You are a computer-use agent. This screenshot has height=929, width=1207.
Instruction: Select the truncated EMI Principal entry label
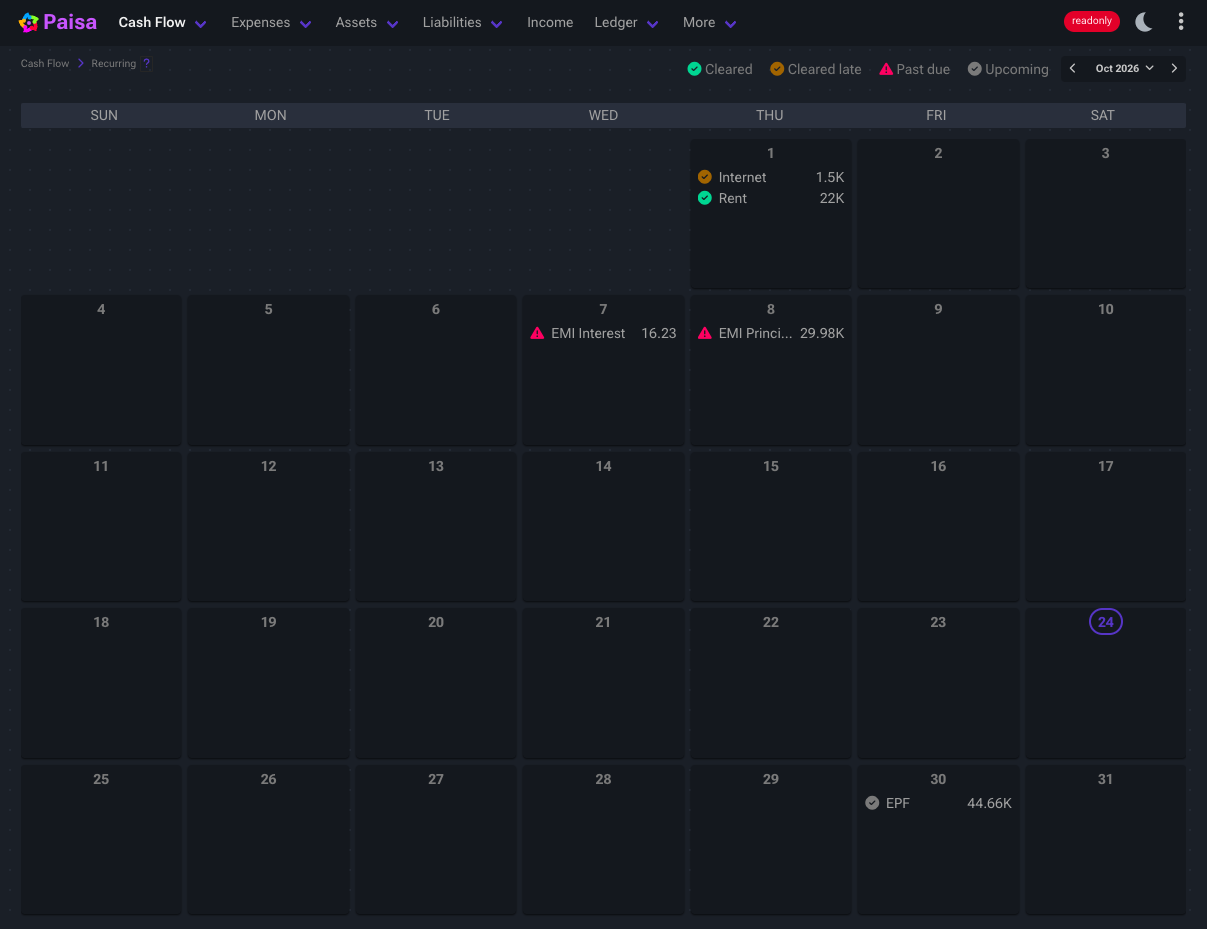coord(755,333)
